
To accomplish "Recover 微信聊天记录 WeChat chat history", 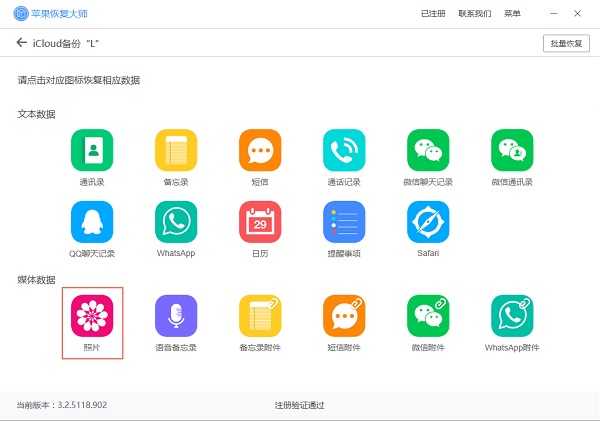I will [x=428, y=150].
